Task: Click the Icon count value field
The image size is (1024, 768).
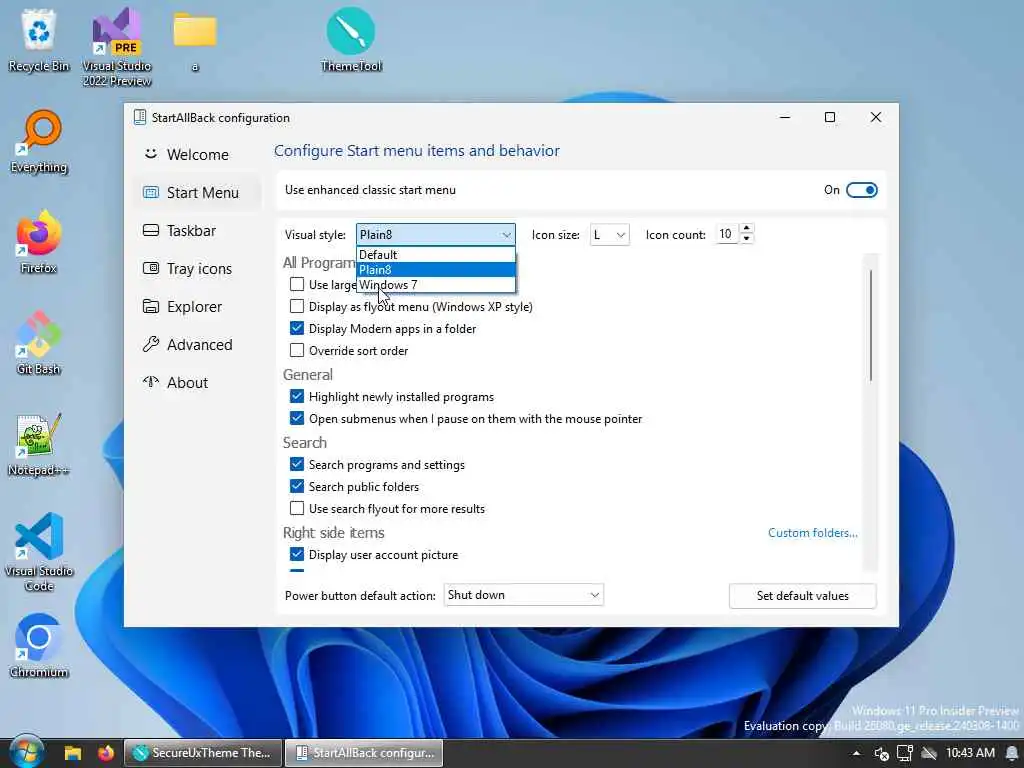Action: (727, 234)
